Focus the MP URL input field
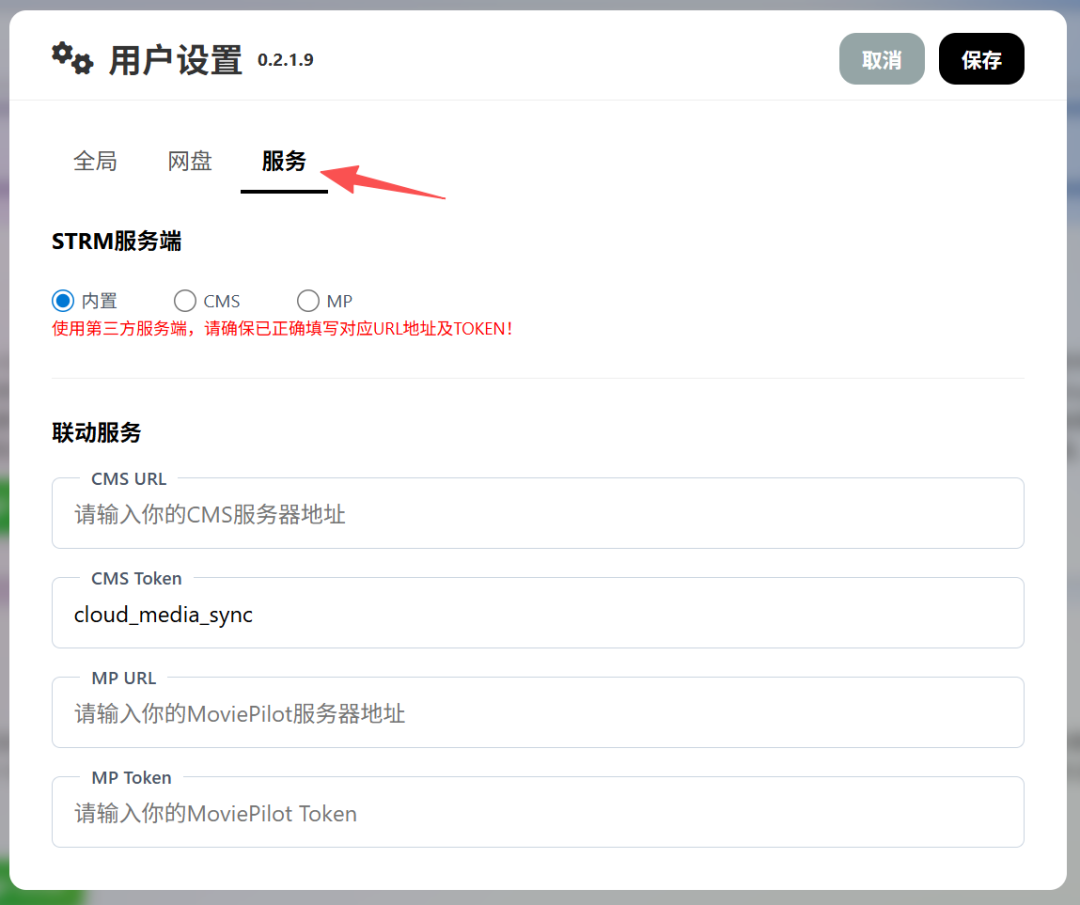This screenshot has width=1080, height=905. (x=538, y=713)
